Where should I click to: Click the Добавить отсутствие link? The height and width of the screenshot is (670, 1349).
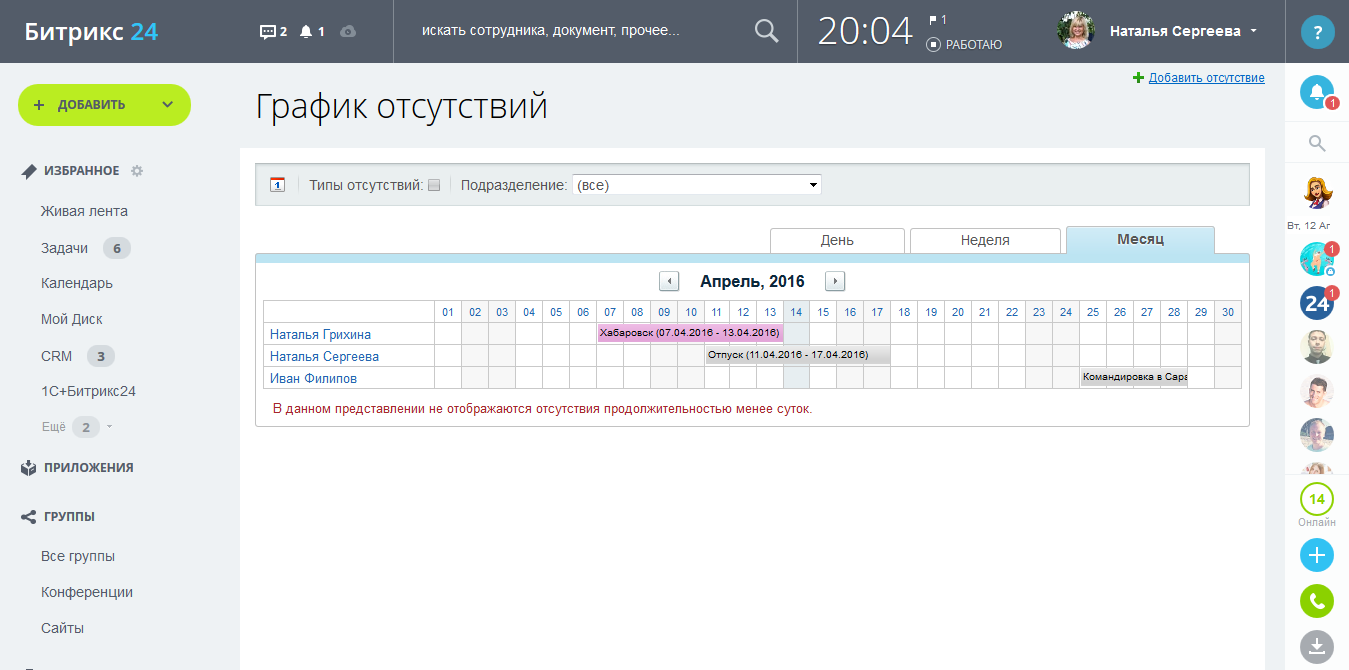pyautogui.click(x=1206, y=78)
